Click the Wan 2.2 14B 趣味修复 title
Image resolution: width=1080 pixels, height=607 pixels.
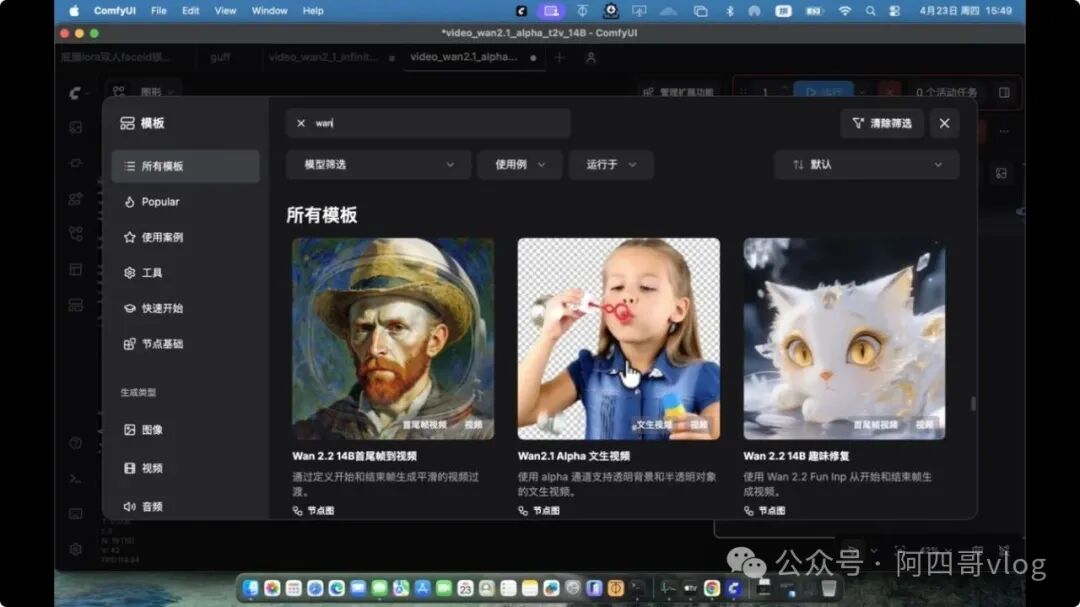(796, 456)
